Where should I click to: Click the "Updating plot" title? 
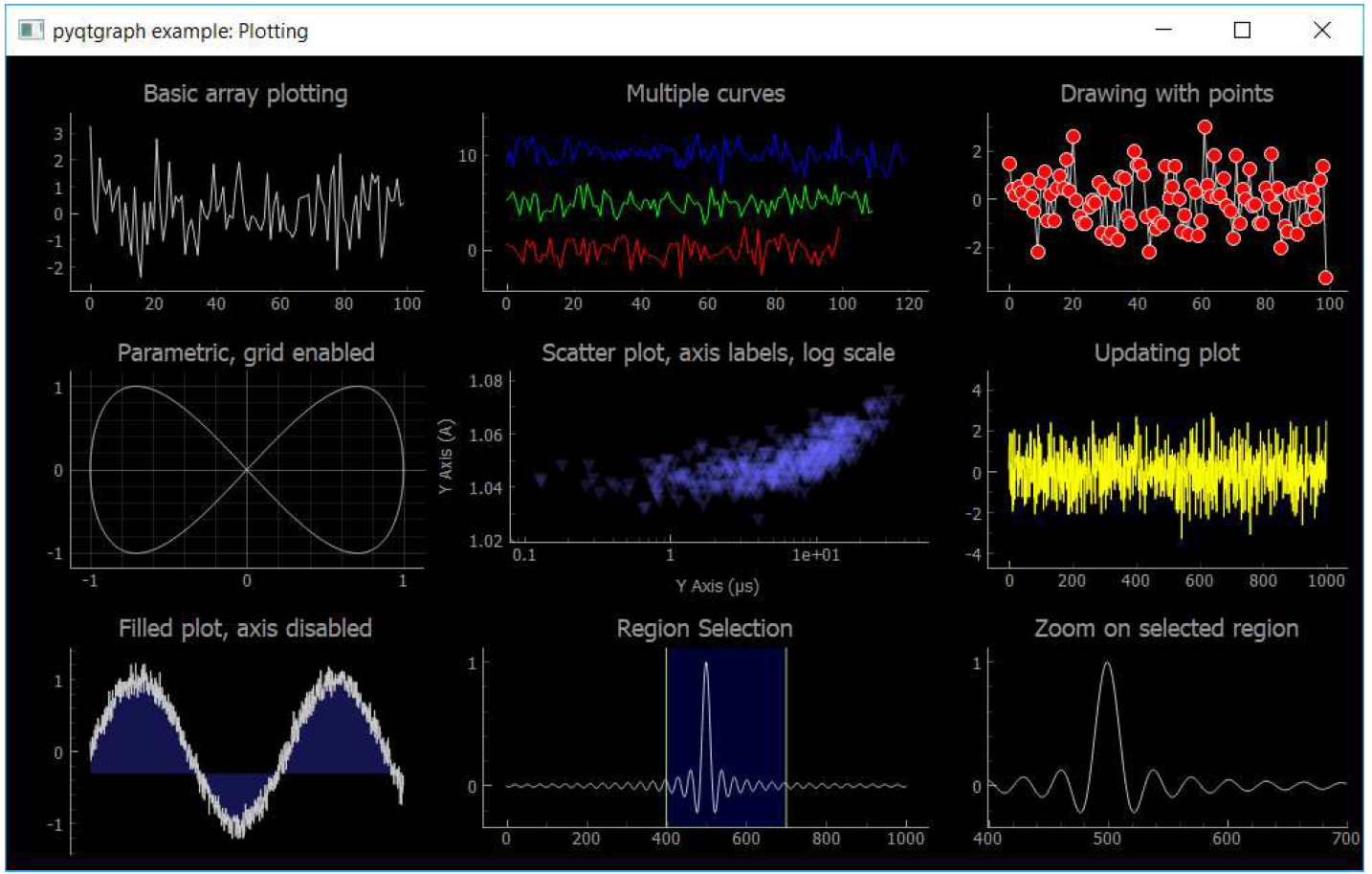pyautogui.click(x=1166, y=353)
